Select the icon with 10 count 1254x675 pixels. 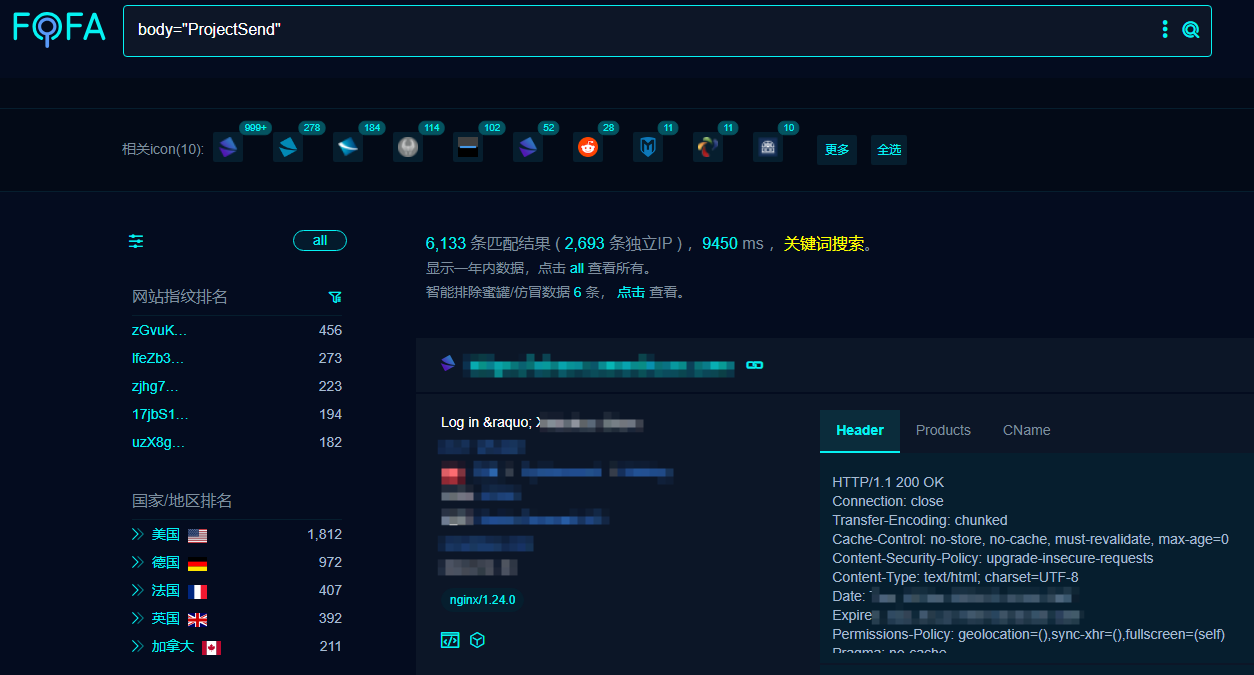[x=768, y=148]
